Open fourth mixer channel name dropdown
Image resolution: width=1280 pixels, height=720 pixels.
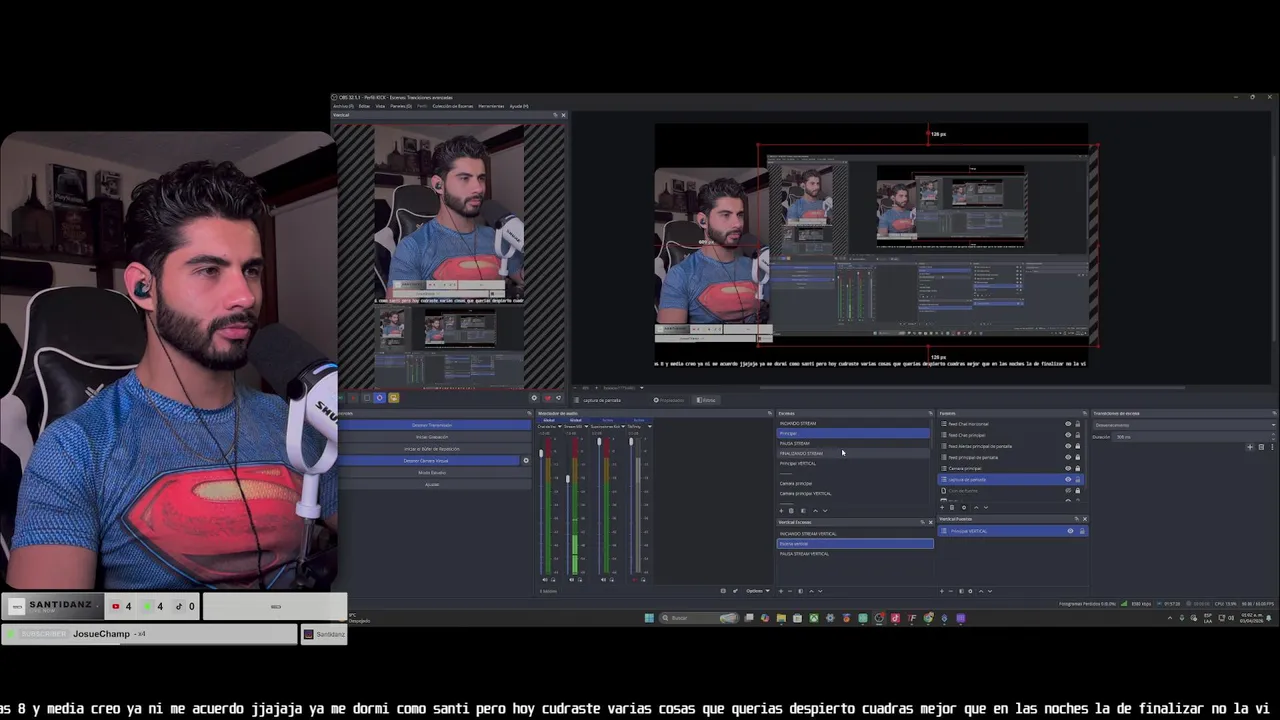coord(639,426)
